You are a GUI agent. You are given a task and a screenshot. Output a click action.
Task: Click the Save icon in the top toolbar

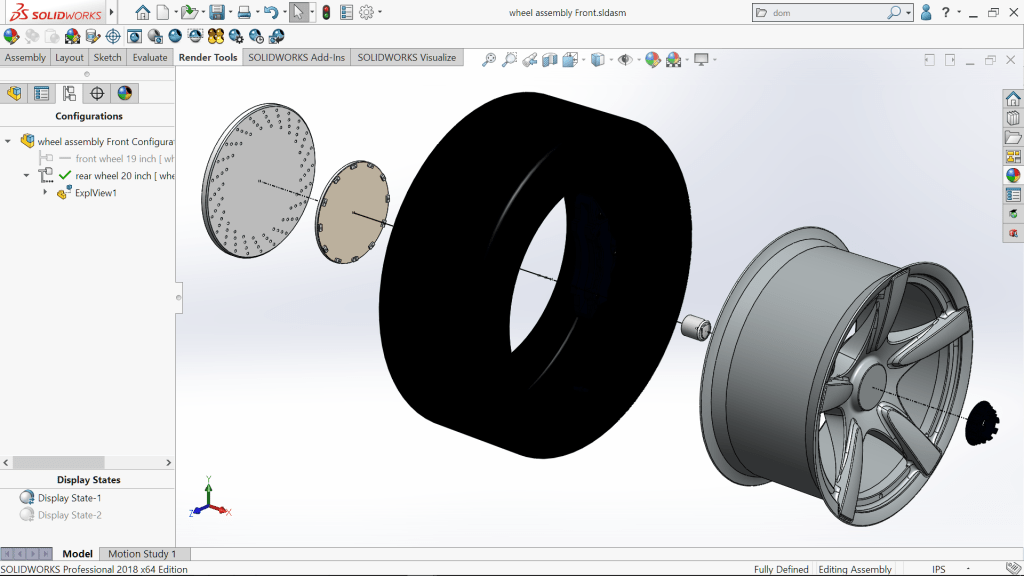click(216, 13)
